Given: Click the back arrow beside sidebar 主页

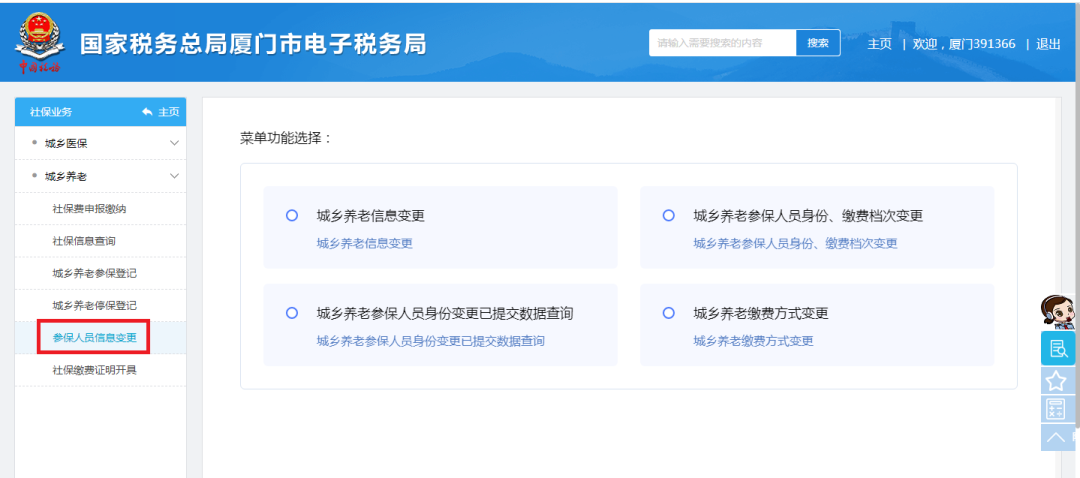Looking at the screenshot, I should (148, 112).
